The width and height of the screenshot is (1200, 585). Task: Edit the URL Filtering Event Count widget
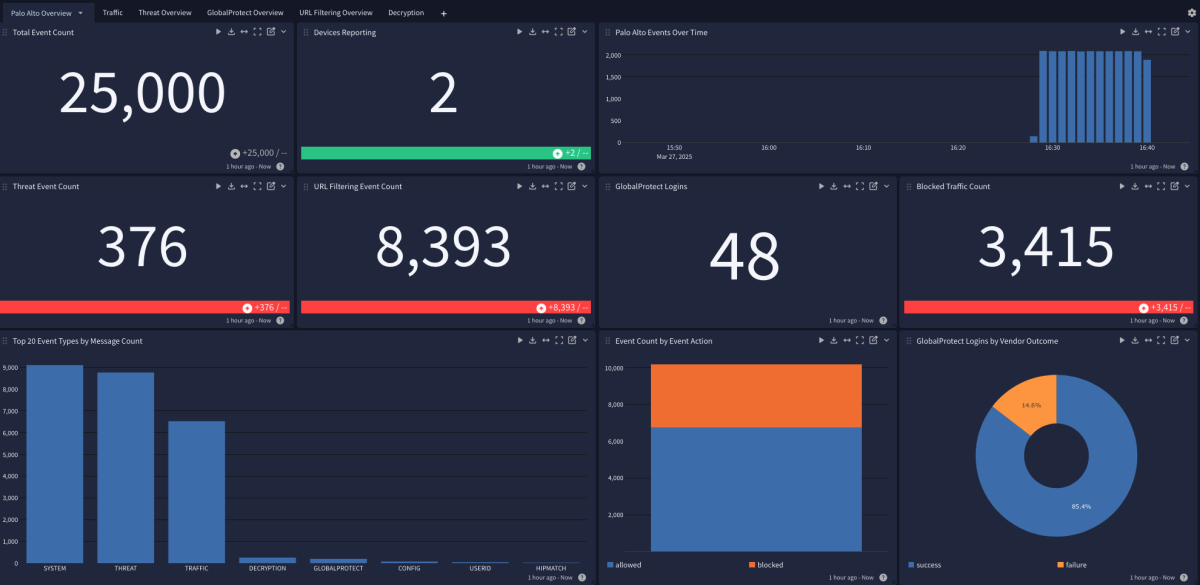pos(571,186)
